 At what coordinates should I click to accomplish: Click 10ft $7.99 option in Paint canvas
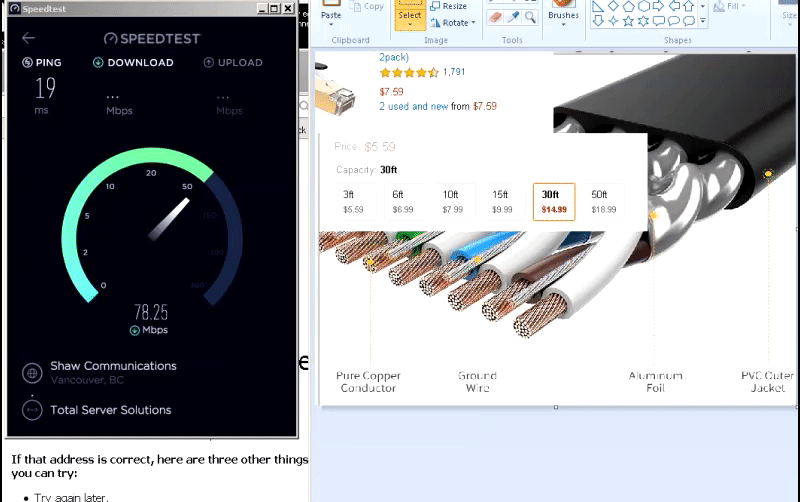(453, 202)
